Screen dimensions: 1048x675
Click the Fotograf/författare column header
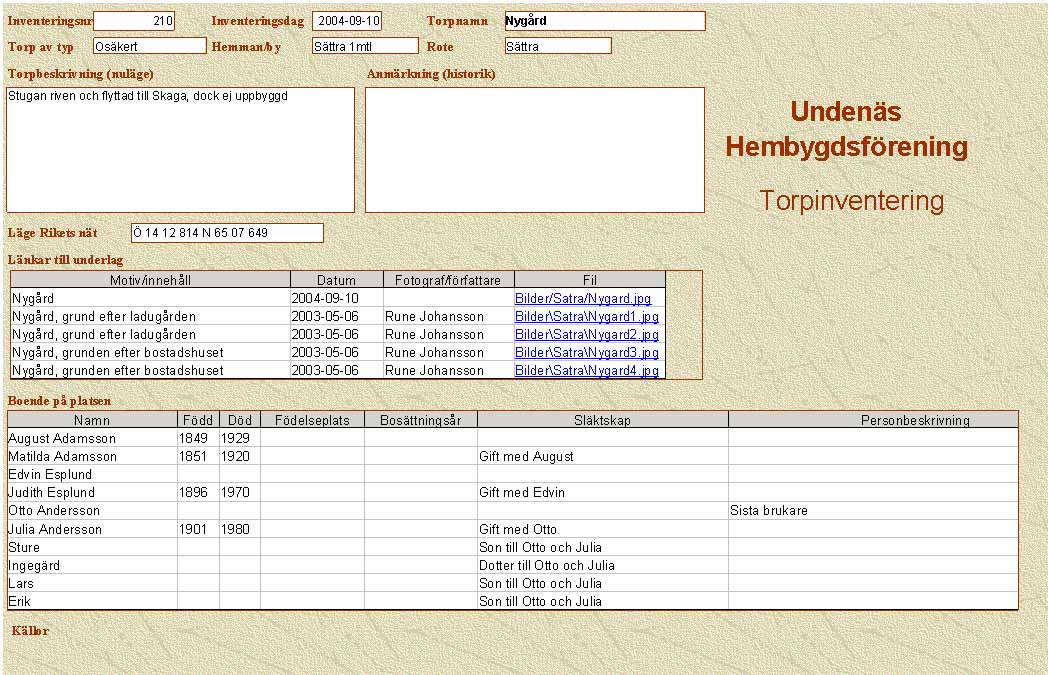[x=448, y=280]
